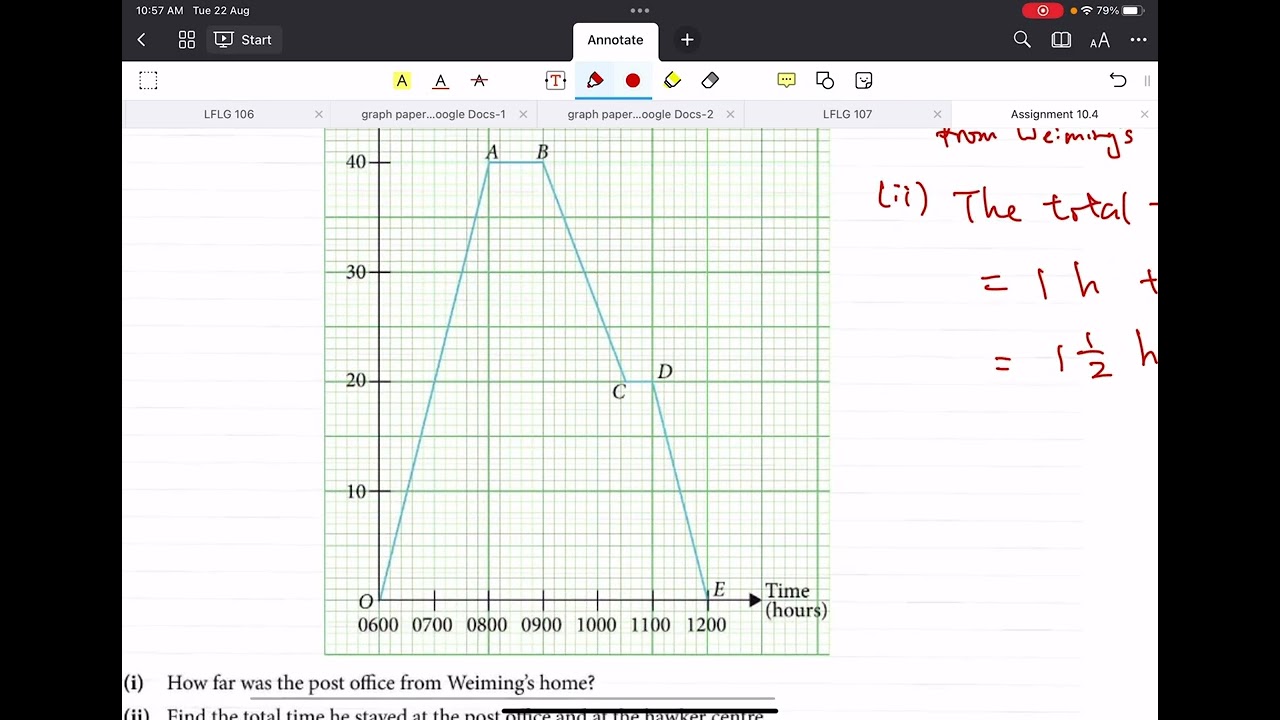
Task: Tap point C label on graph
Action: tap(619, 392)
